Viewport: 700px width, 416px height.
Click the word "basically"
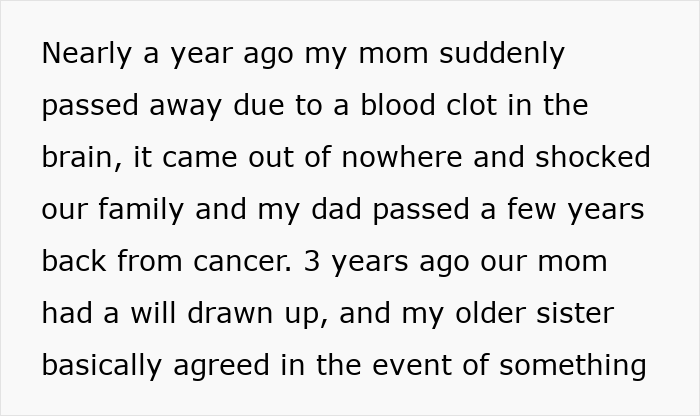[x=102, y=365]
